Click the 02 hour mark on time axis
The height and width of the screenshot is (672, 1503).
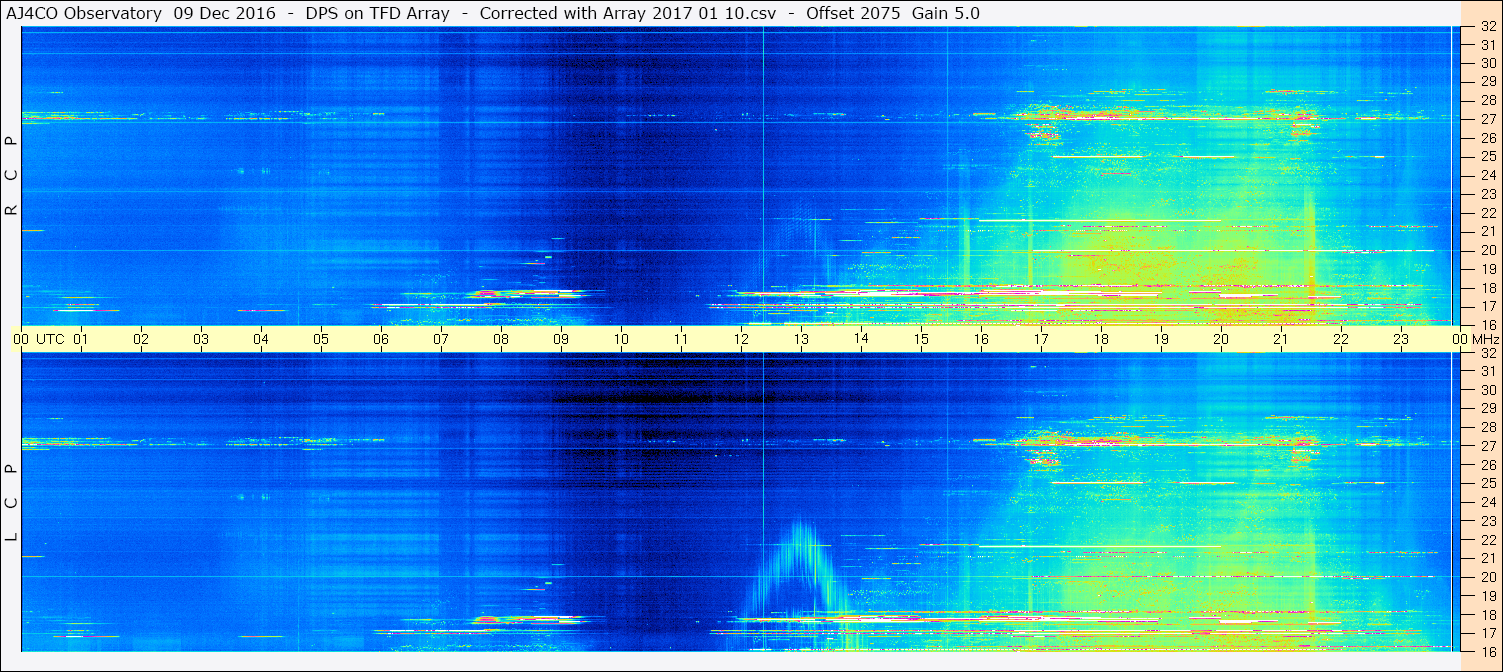click(x=141, y=339)
